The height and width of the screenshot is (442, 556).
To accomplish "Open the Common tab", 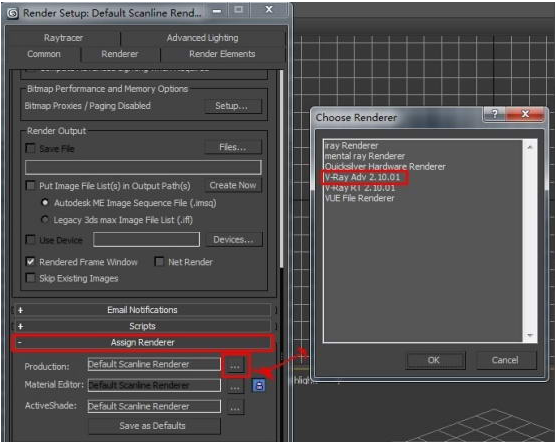I will (x=44, y=54).
